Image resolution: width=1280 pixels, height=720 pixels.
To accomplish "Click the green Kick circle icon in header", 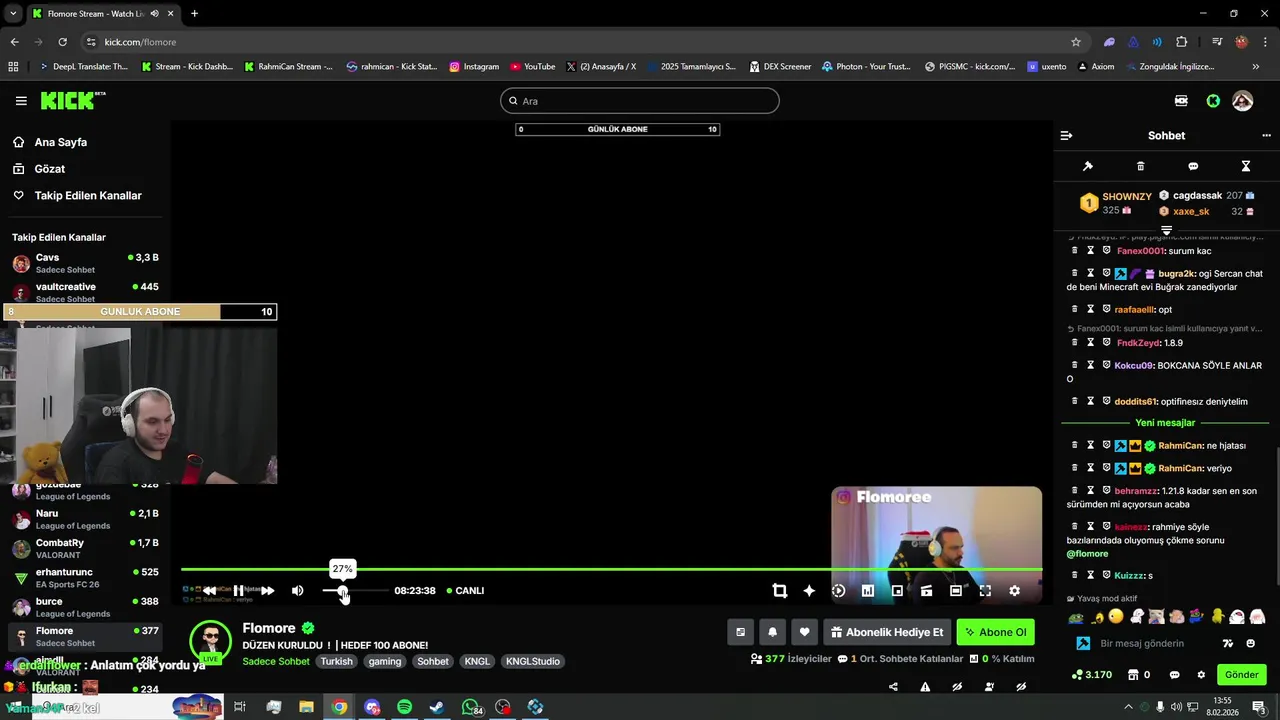I will click(x=1213, y=101).
